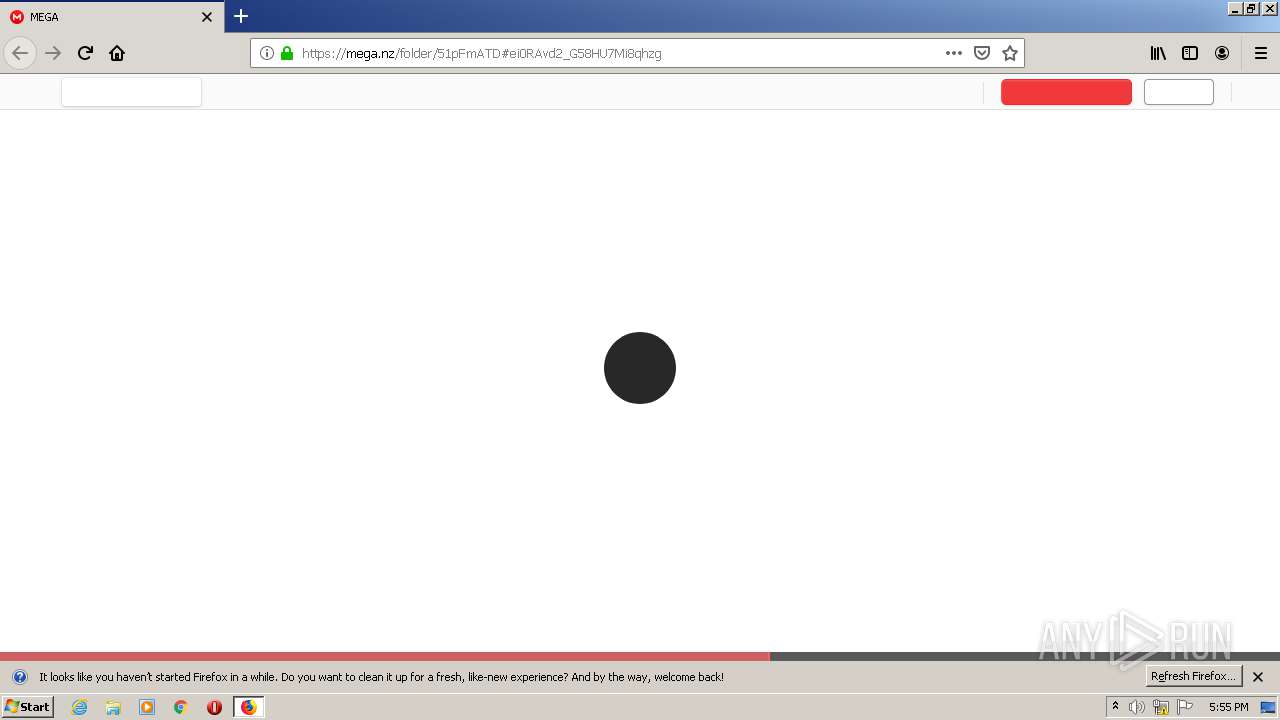Open Firefox Library icon

point(1158,53)
